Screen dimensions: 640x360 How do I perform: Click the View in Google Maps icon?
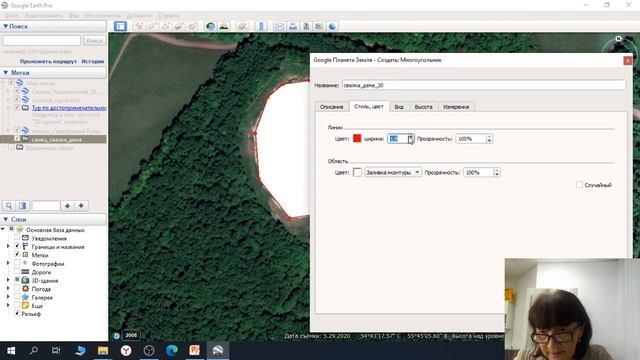pyautogui.click(x=319, y=27)
